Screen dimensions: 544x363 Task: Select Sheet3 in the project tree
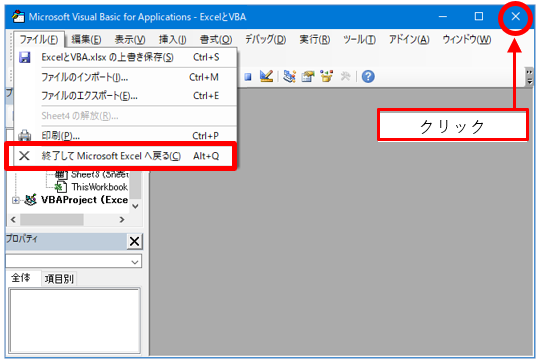coord(100,174)
